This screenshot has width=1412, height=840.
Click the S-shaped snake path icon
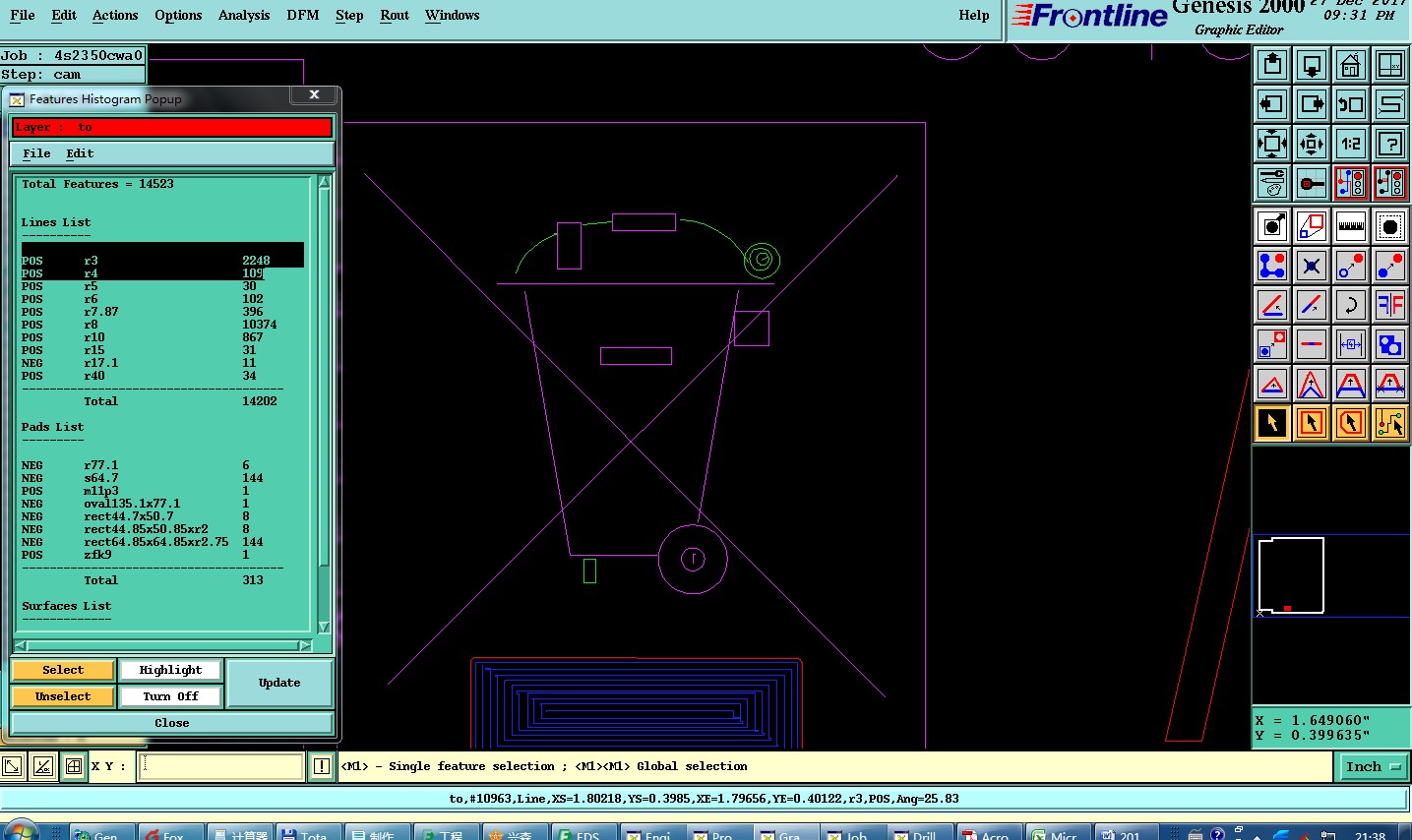1390,104
